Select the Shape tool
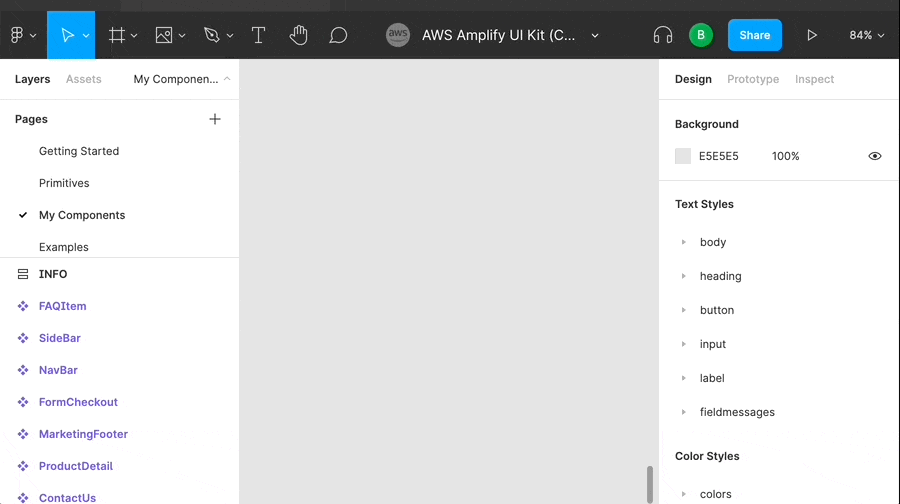Image resolution: width=900 pixels, height=504 pixels. [x=164, y=35]
